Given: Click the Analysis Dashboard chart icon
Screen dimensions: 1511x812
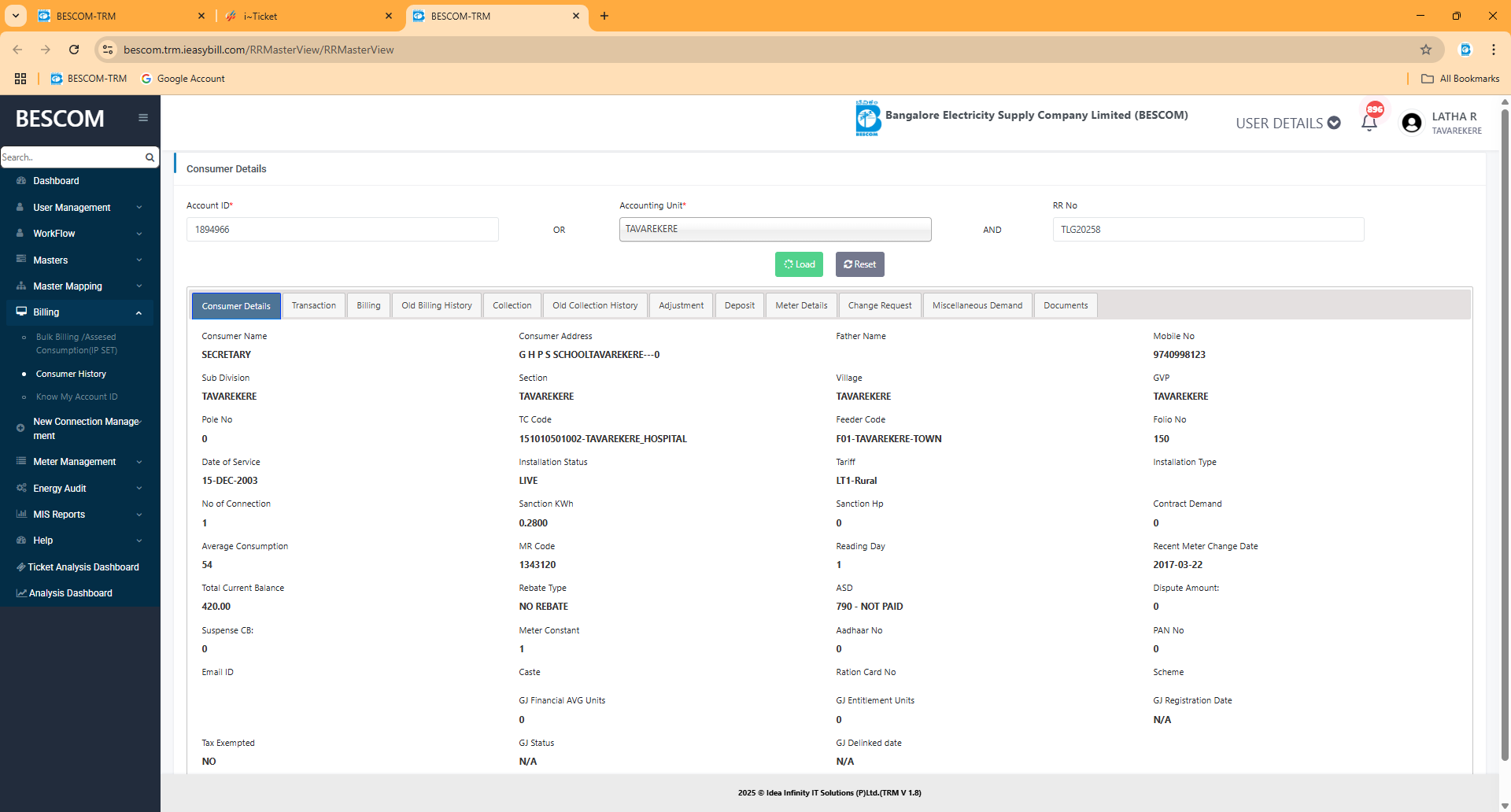Looking at the screenshot, I should (21, 592).
